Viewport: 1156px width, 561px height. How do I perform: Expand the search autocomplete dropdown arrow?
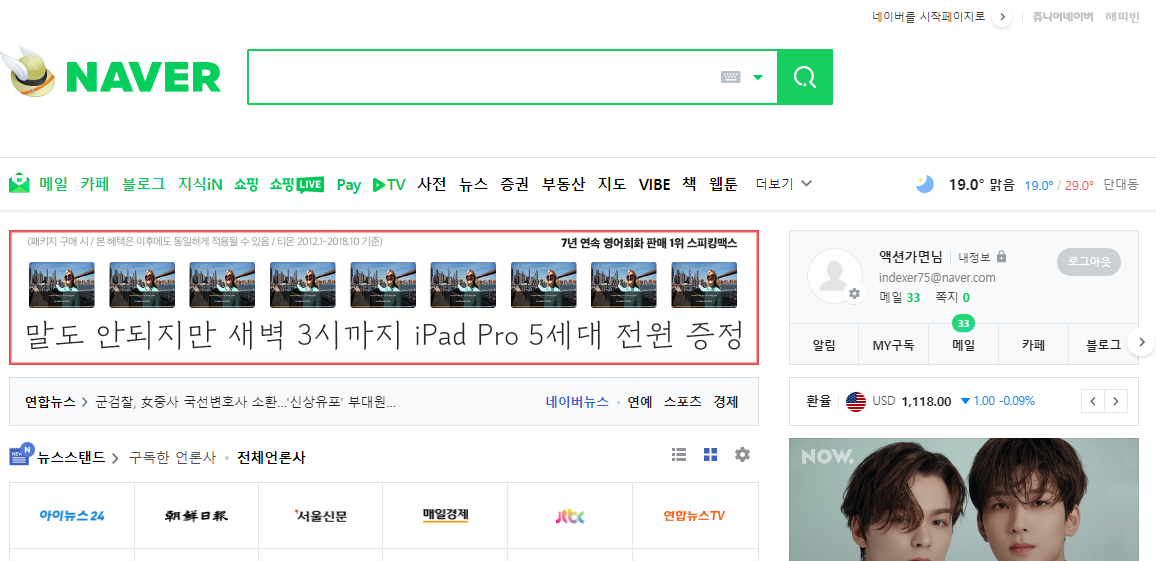tap(758, 77)
